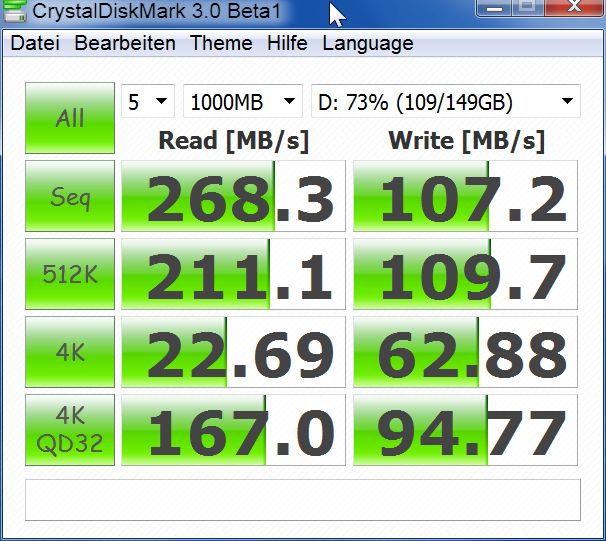The image size is (606, 541).
Task: Minimize the CrystalDiskMark window
Action: [x=494, y=7]
